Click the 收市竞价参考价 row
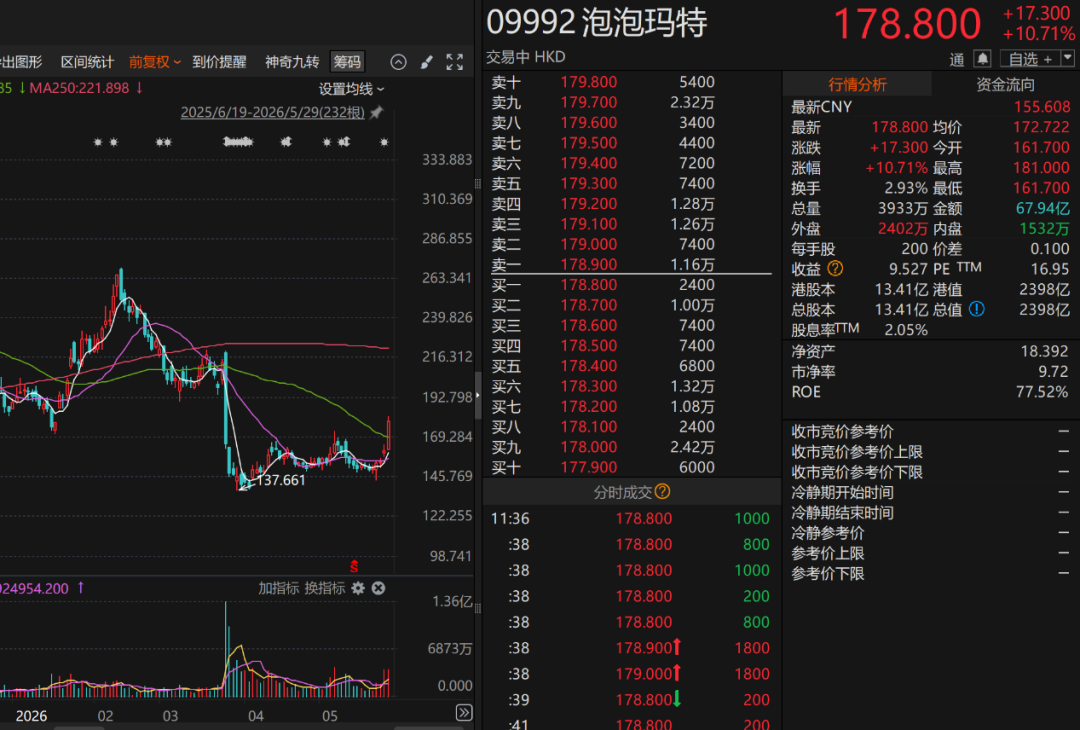The width and height of the screenshot is (1080, 730). (x=930, y=432)
